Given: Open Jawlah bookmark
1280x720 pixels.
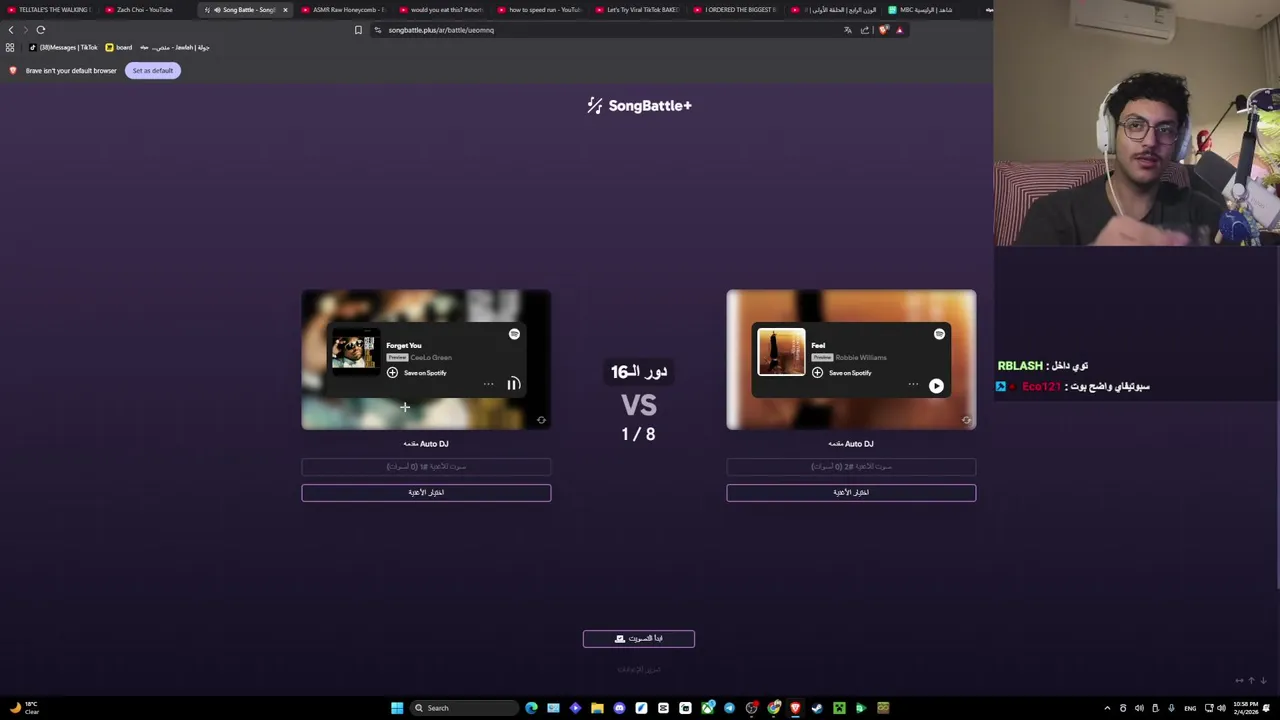Looking at the screenshot, I should 174,47.
